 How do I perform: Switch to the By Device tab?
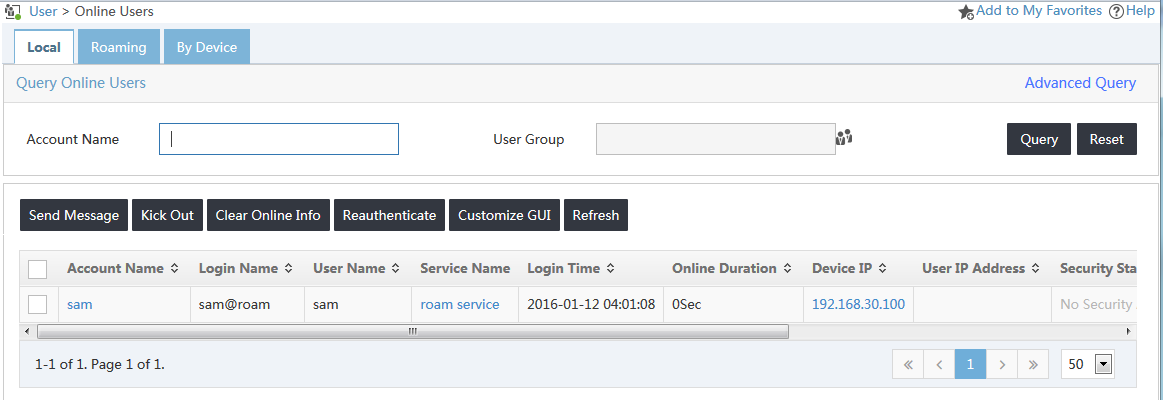click(207, 47)
